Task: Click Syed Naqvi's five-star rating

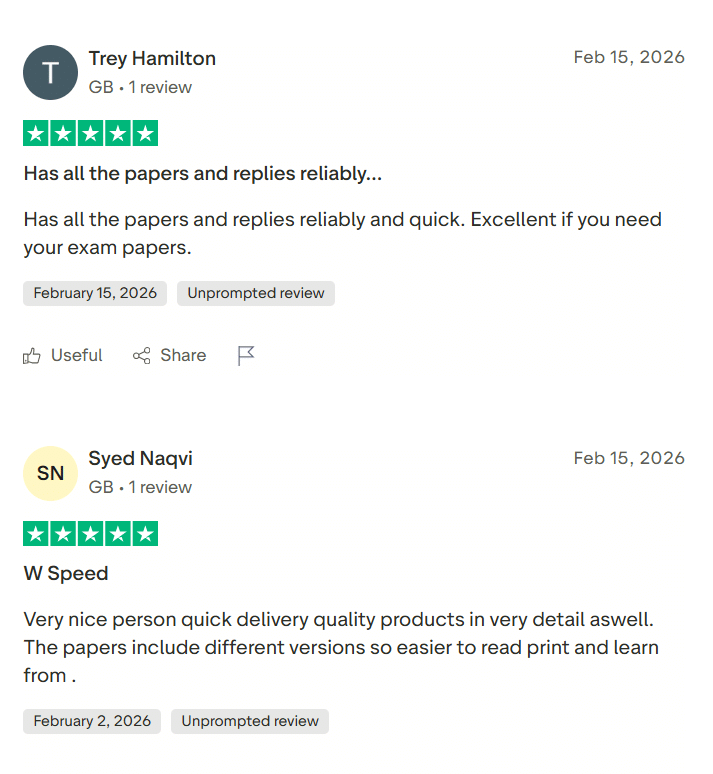Action: point(90,533)
